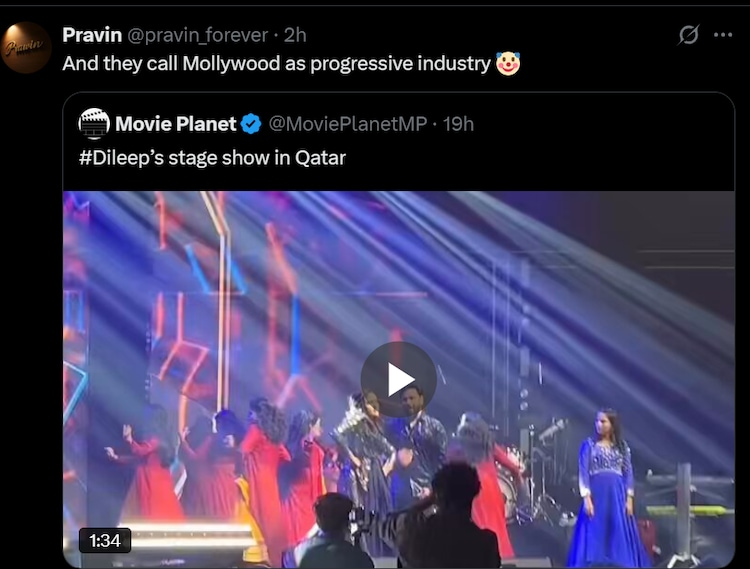
Task: Click the @MoviePlanetMP handle
Action: (348, 124)
